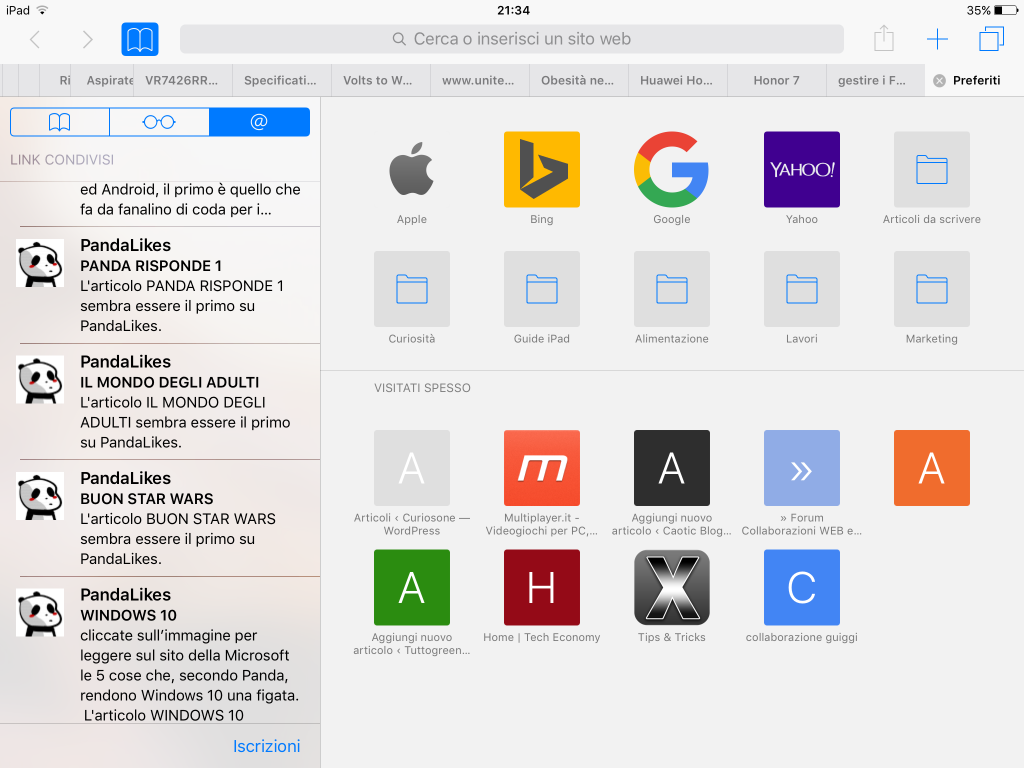Switch to the Aspirate tab
The image size is (1024, 768).
click(x=104, y=80)
